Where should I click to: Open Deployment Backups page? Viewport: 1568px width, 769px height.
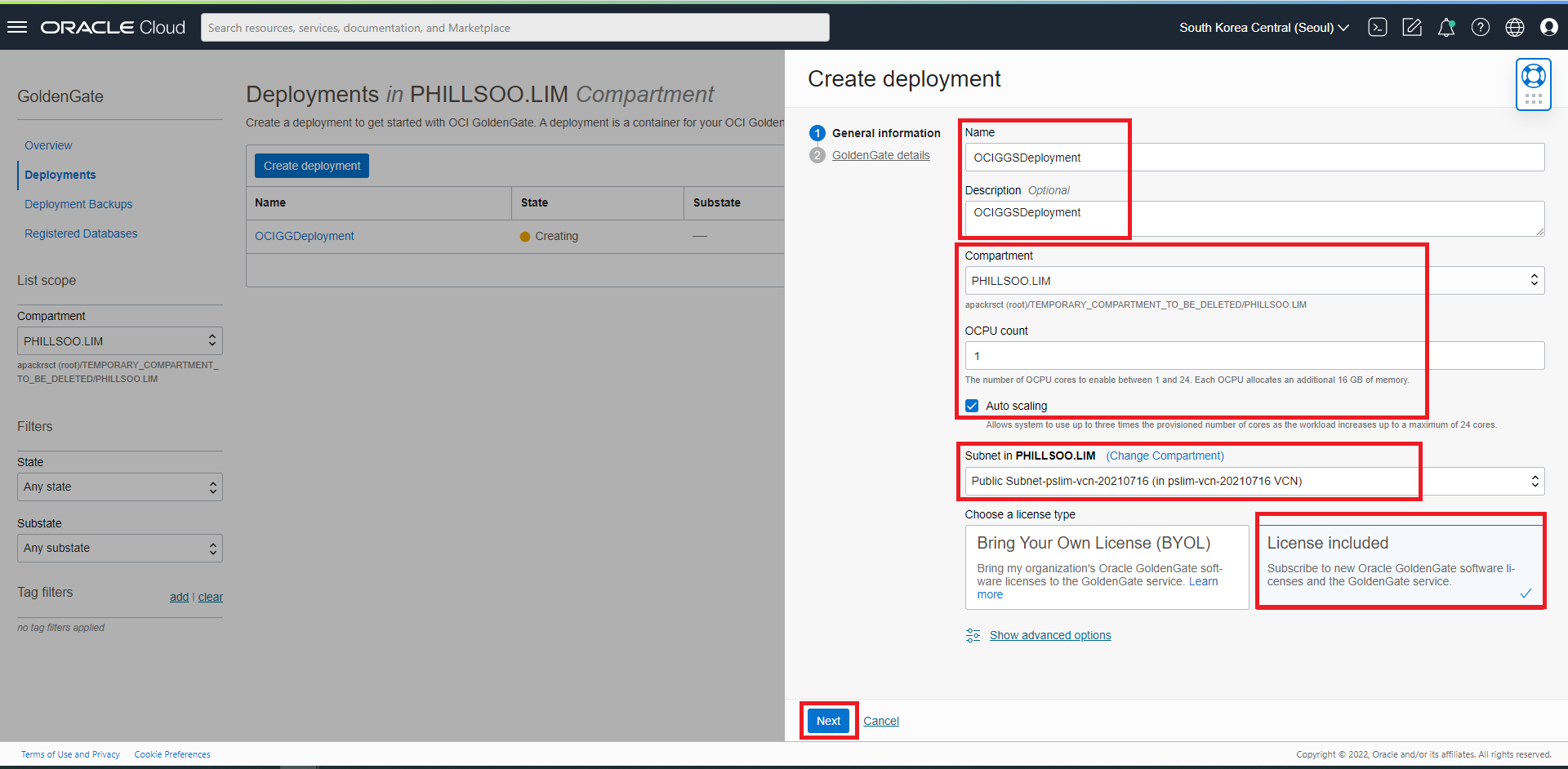pyautogui.click(x=78, y=204)
